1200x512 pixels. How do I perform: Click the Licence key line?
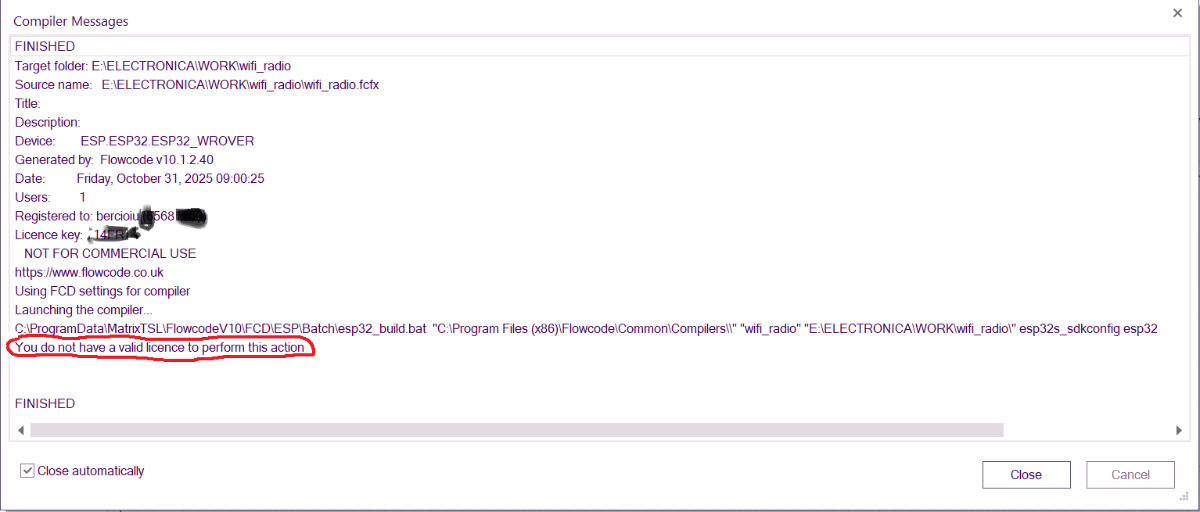point(75,235)
